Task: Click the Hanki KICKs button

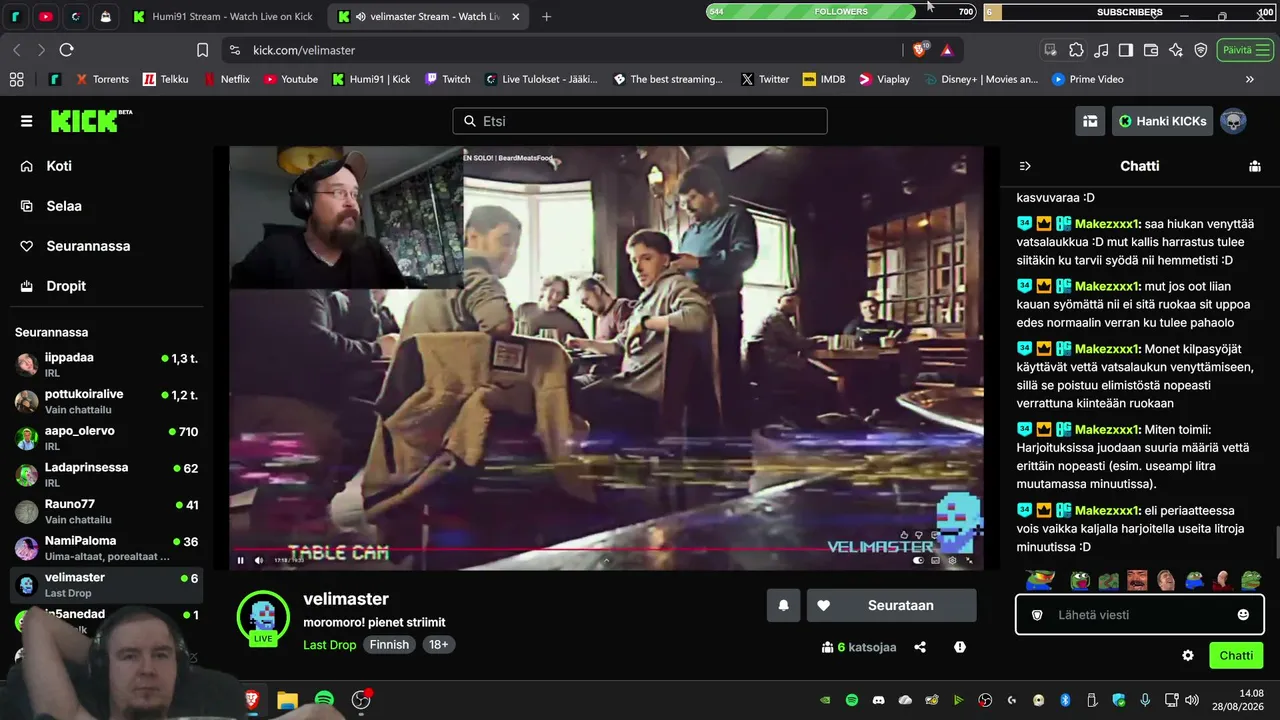Action: click(1162, 121)
